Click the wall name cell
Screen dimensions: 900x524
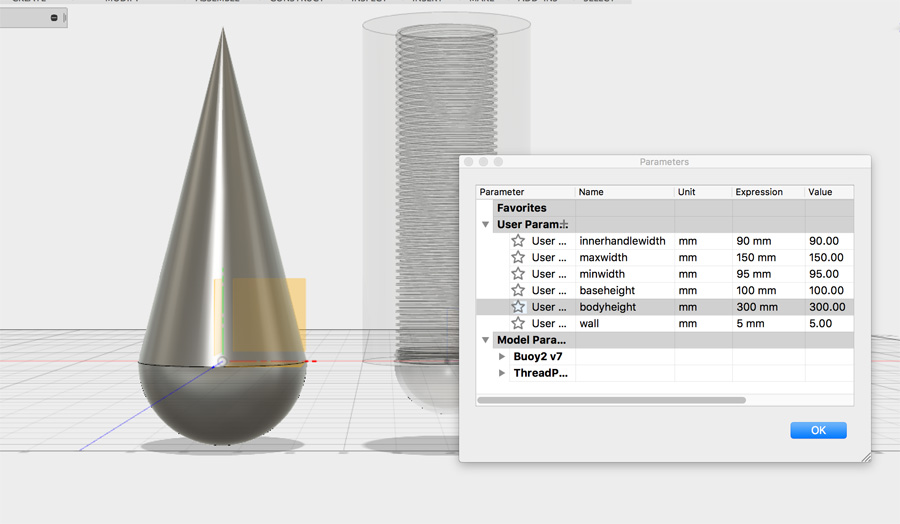pyautogui.click(x=624, y=324)
